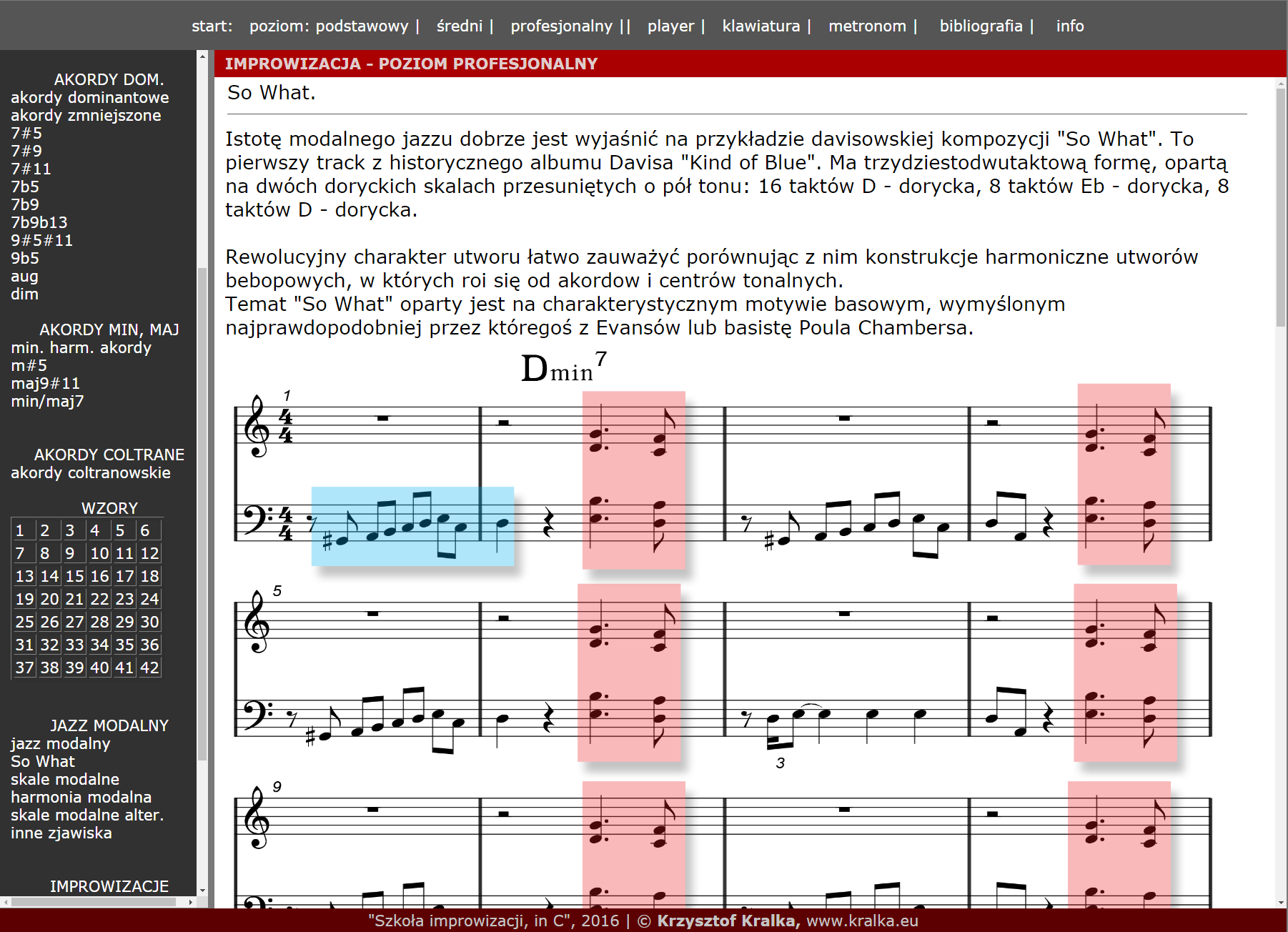
Task: Open the 9#5#11 chord page
Action: 41,240
